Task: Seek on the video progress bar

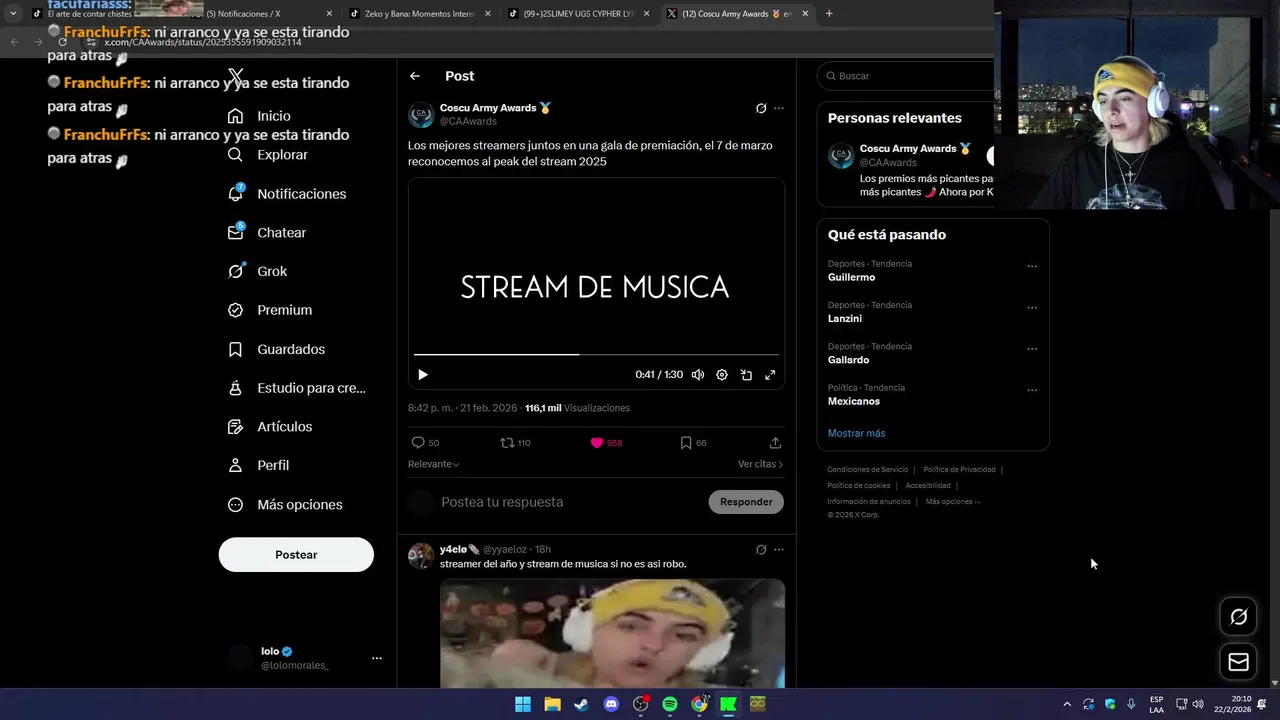Action: (x=596, y=354)
